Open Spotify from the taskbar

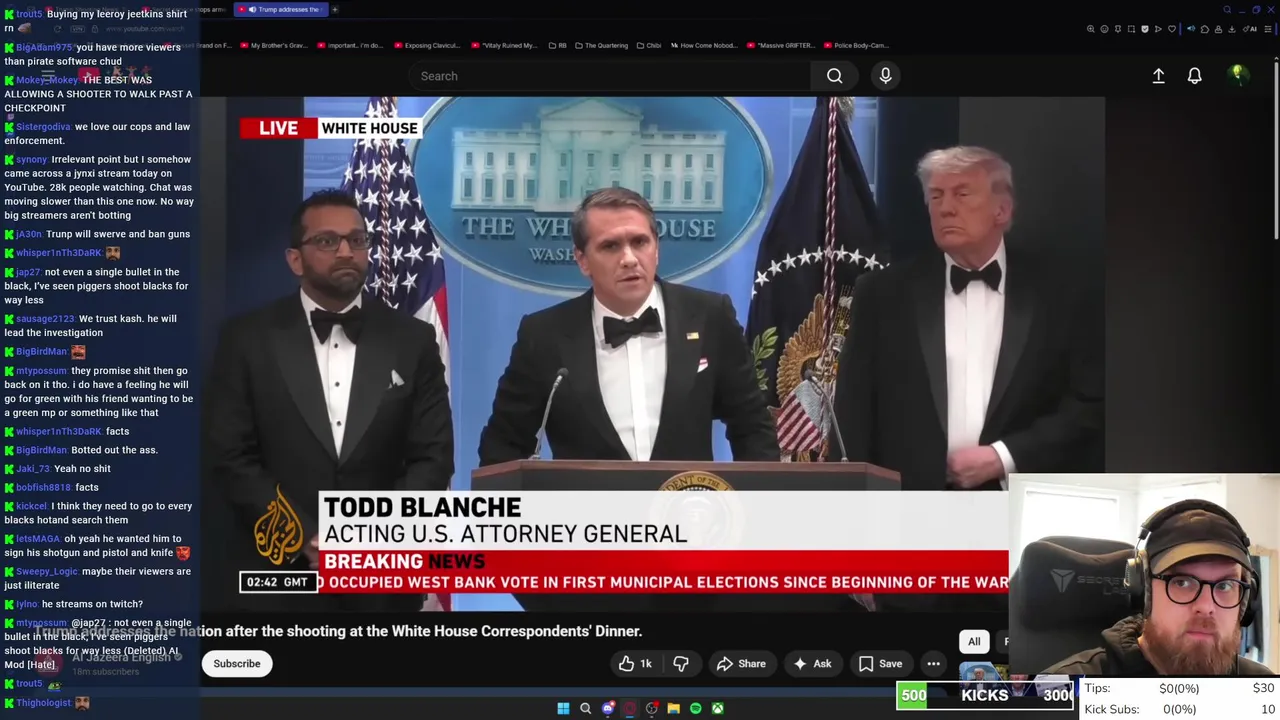(x=695, y=708)
